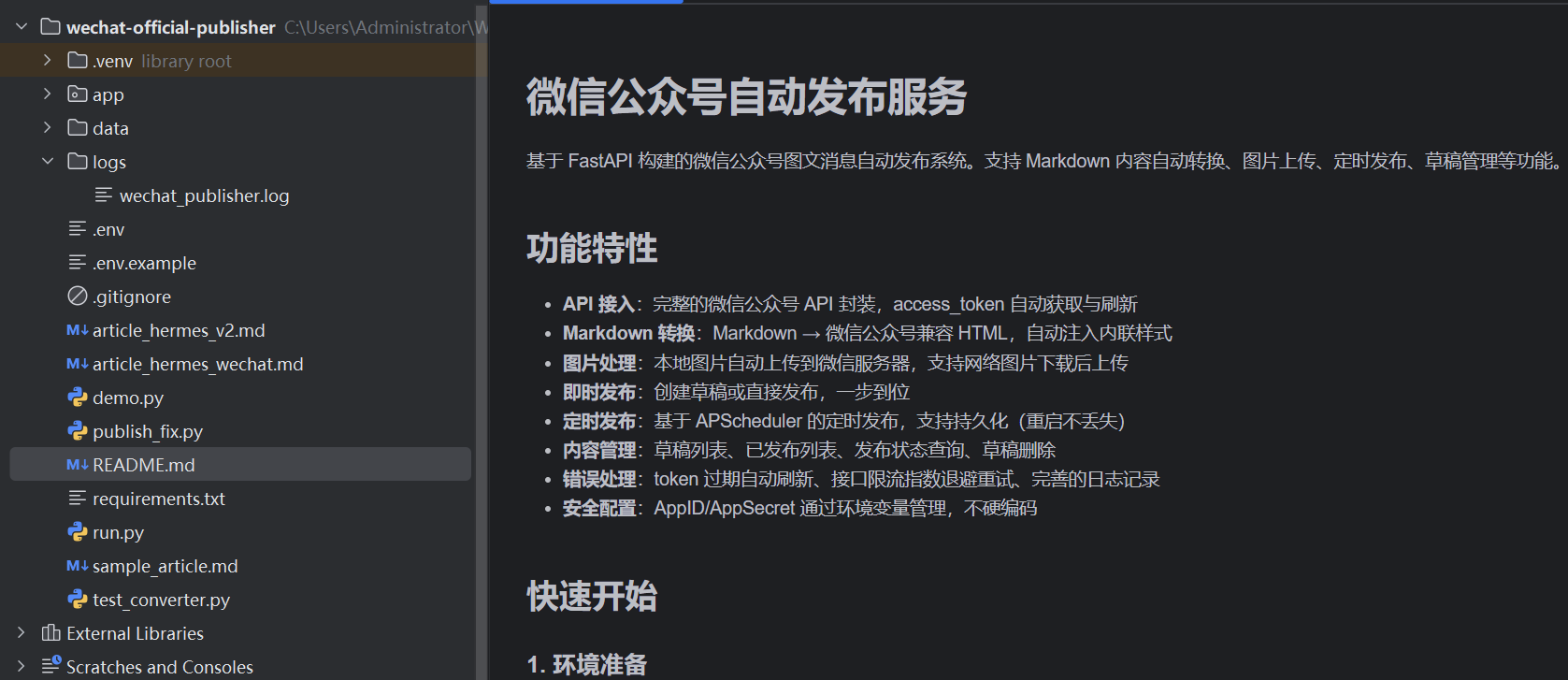Viewport: 1568px width, 680px height.
Task: Click the 安全配置 bullet label
Action: 599,508
